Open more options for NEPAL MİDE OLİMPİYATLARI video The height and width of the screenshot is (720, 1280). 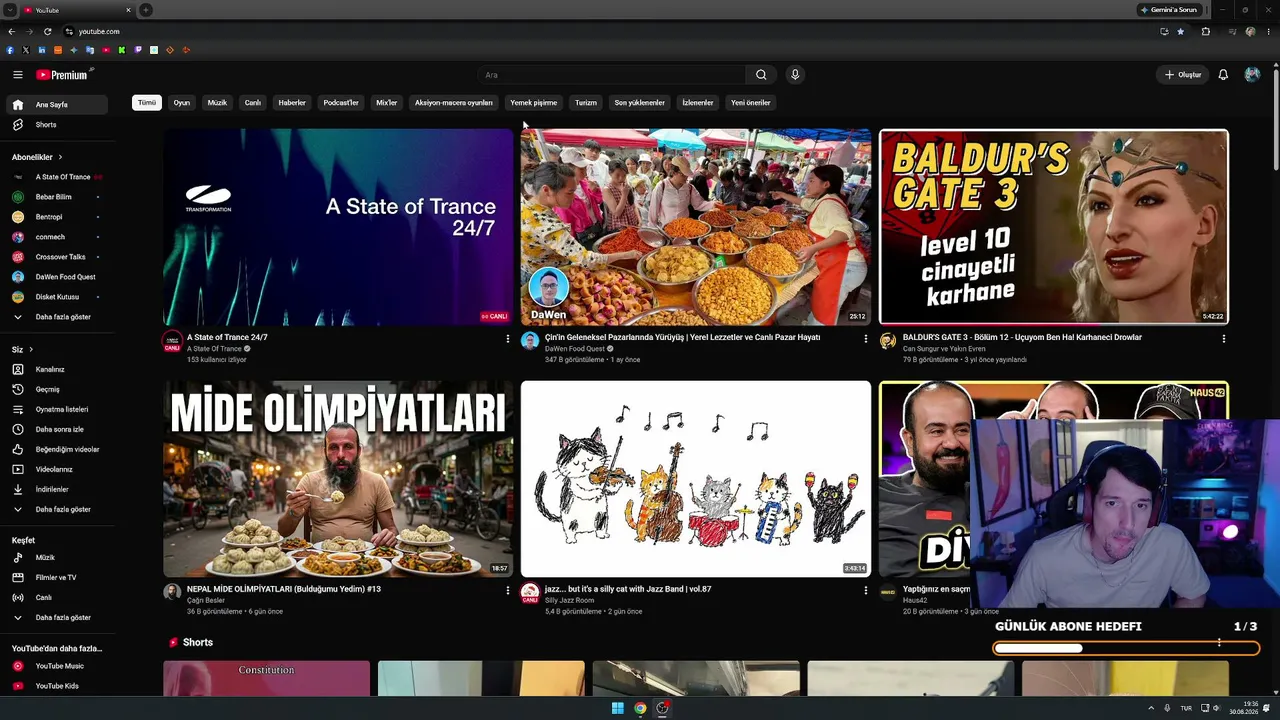pos(507,590)
